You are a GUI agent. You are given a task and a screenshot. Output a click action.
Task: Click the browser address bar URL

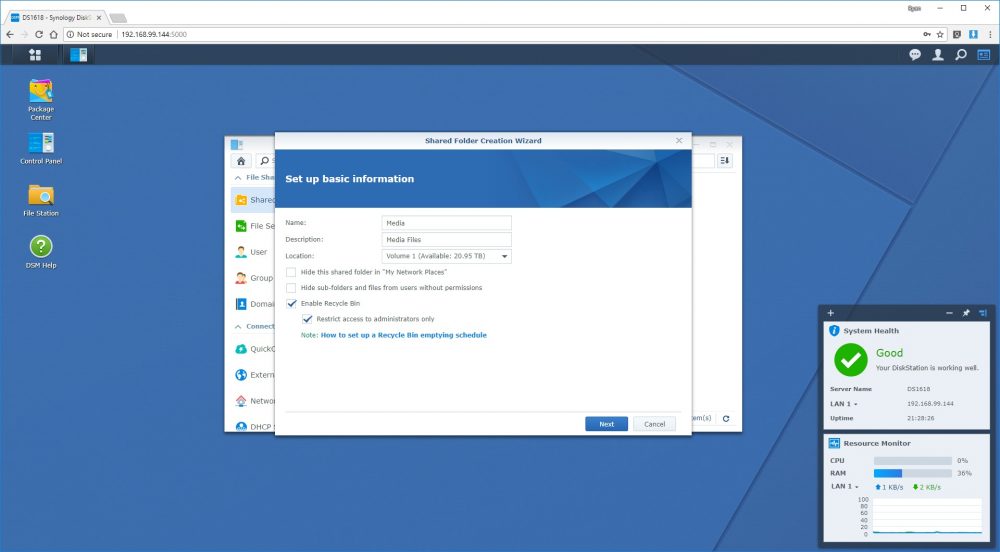pyautogui.click(x=154, y=34)
